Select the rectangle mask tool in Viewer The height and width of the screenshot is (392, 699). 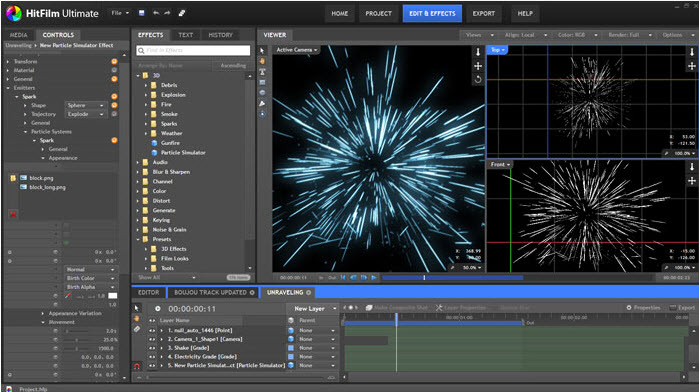[x=262, y=83]
